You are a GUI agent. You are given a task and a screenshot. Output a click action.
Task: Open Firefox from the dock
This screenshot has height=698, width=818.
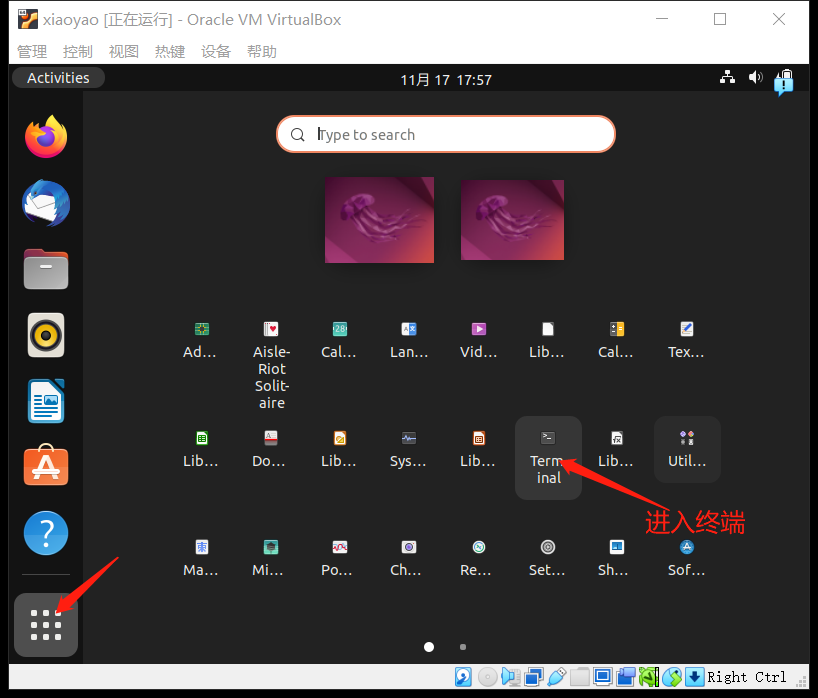pyautogui.click(x=46, y=137)
